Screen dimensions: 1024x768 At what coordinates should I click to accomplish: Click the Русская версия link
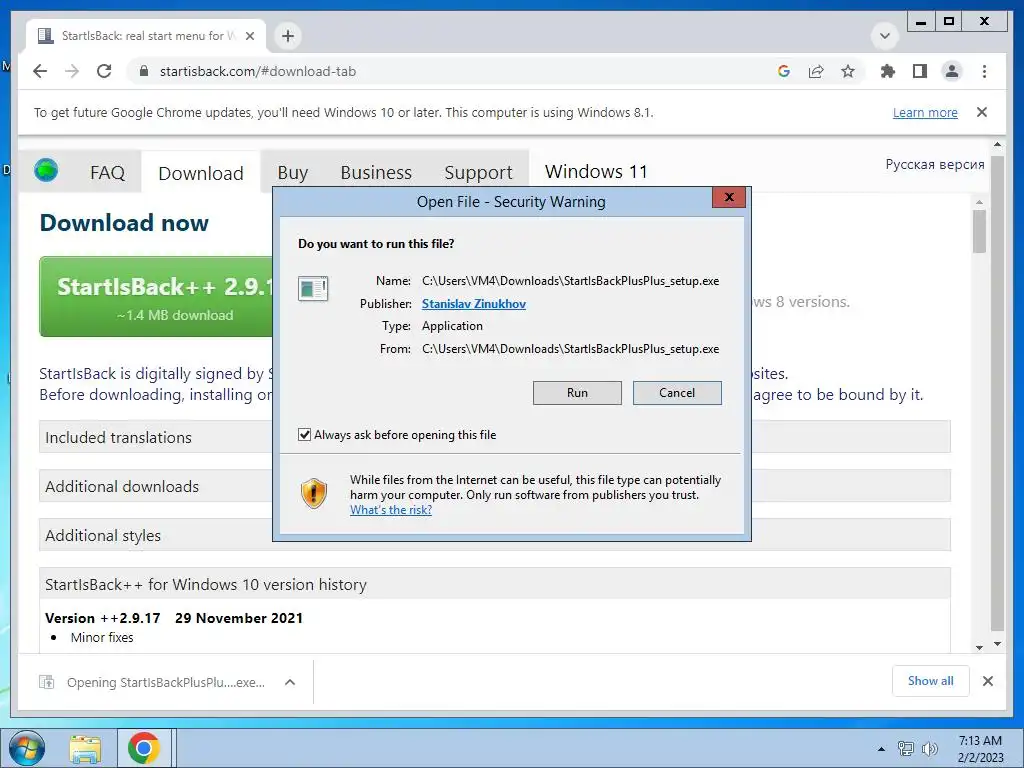pyautogui.click(x=935, y=164)
